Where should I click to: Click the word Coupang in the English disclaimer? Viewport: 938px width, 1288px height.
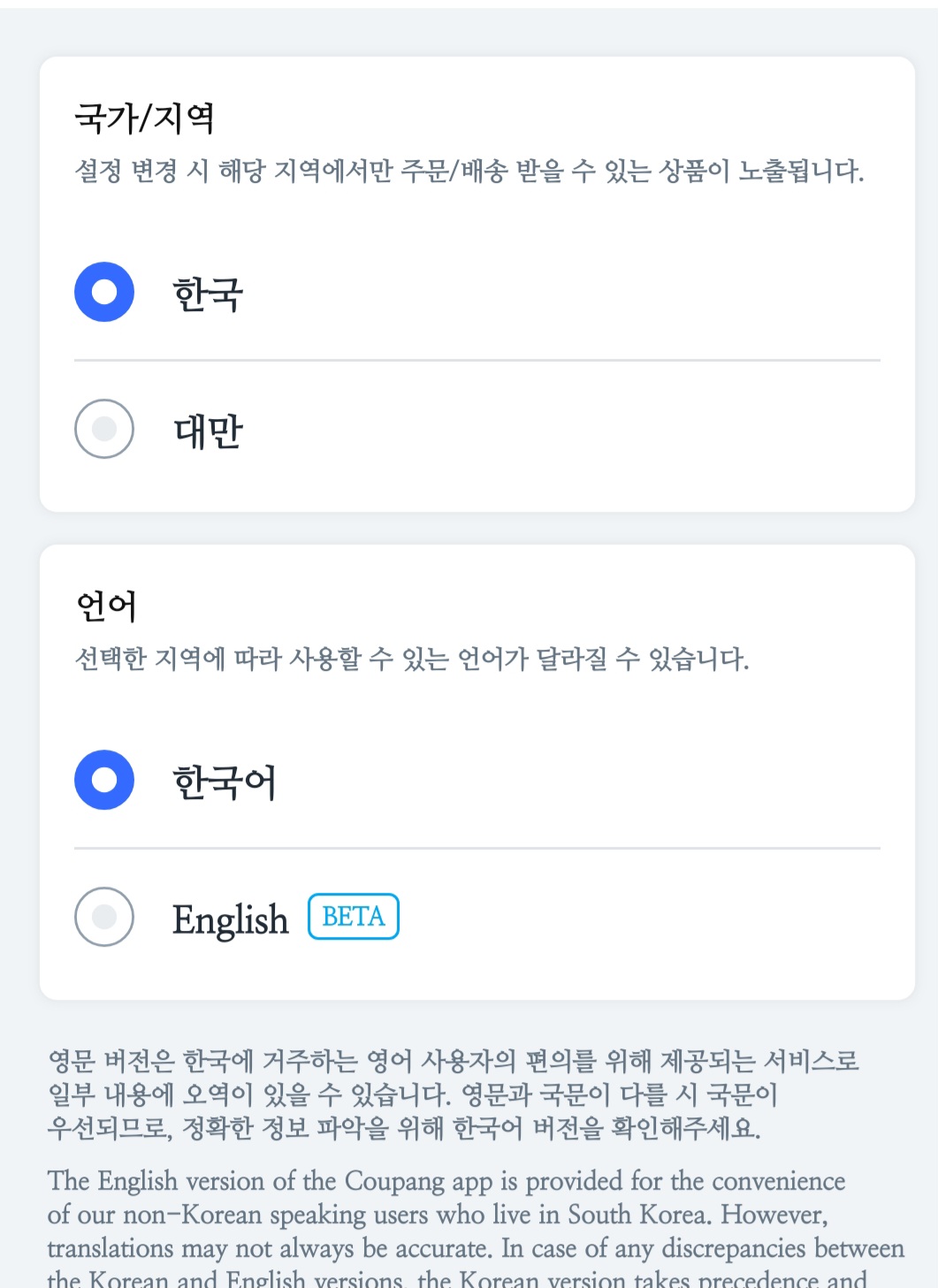[x=394, y=1182]
